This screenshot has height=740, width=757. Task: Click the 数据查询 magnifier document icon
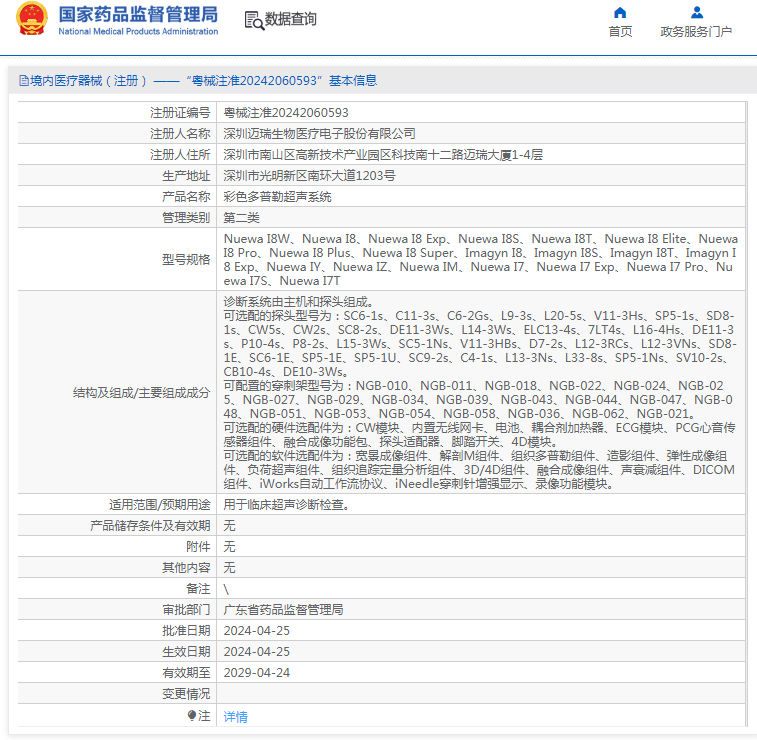tap(253, 20)
